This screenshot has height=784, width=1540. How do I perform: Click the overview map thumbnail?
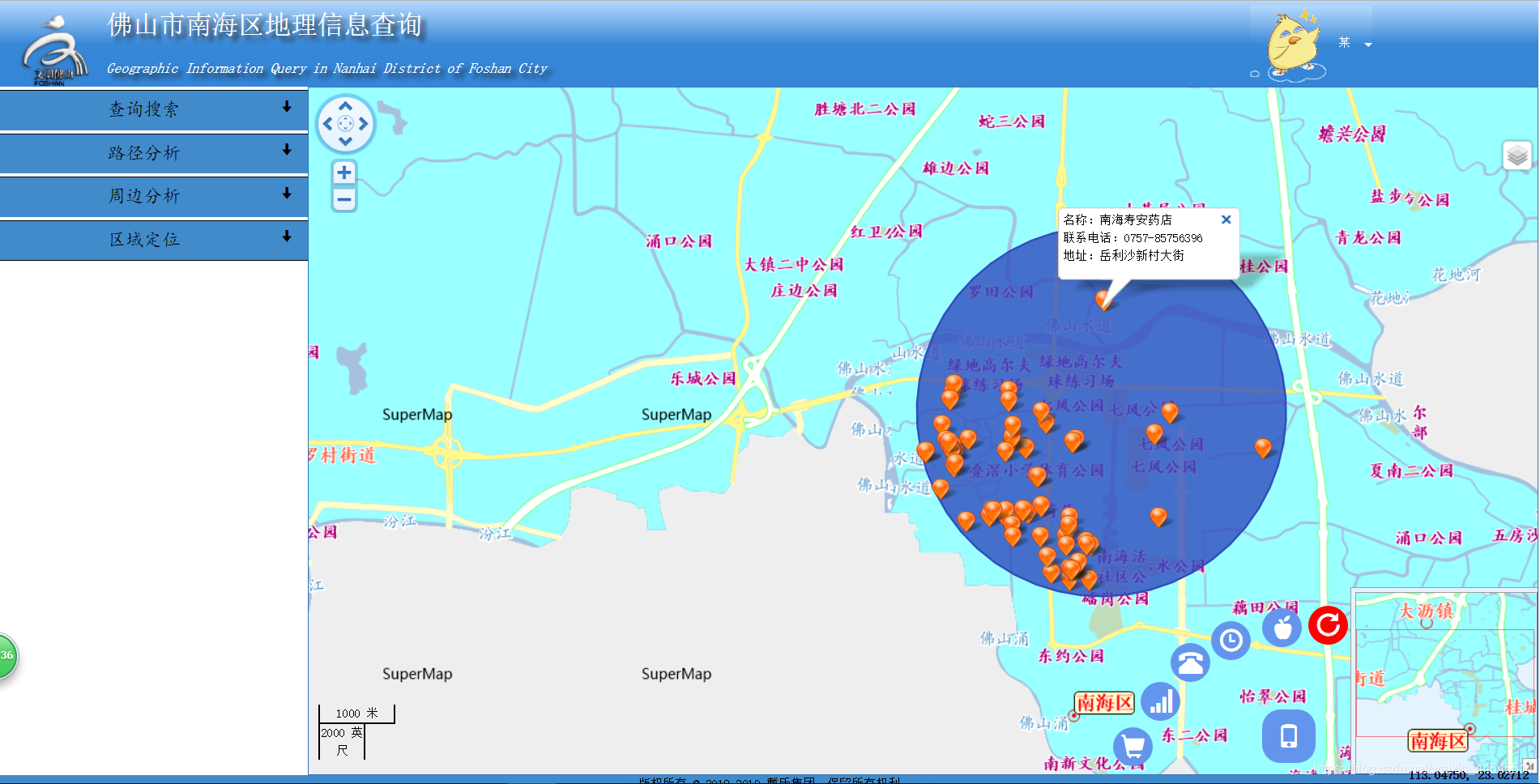coord(1445,682)
